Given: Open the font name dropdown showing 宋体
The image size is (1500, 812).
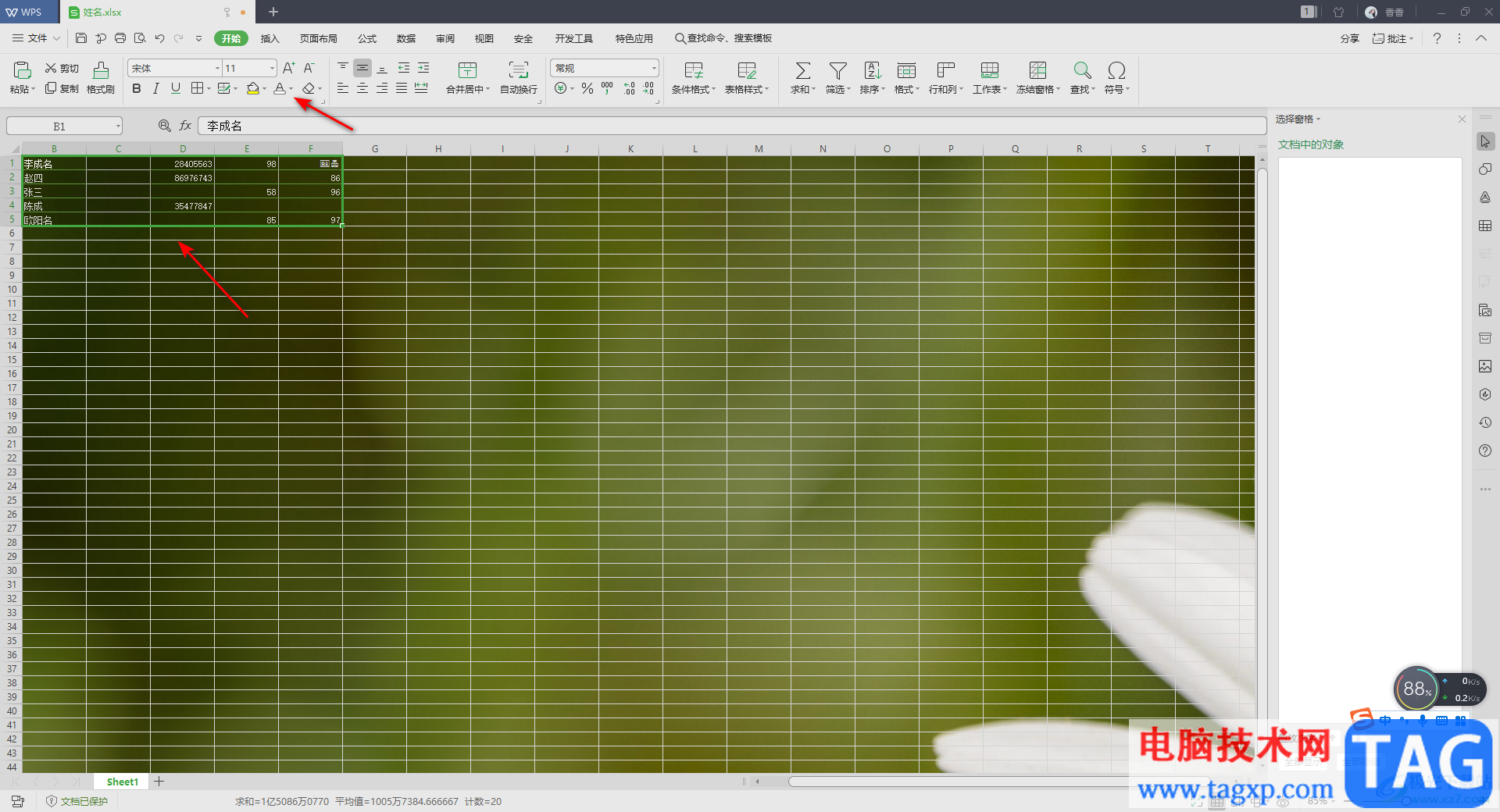Looking at the screenshot, I should coord(217,69).
